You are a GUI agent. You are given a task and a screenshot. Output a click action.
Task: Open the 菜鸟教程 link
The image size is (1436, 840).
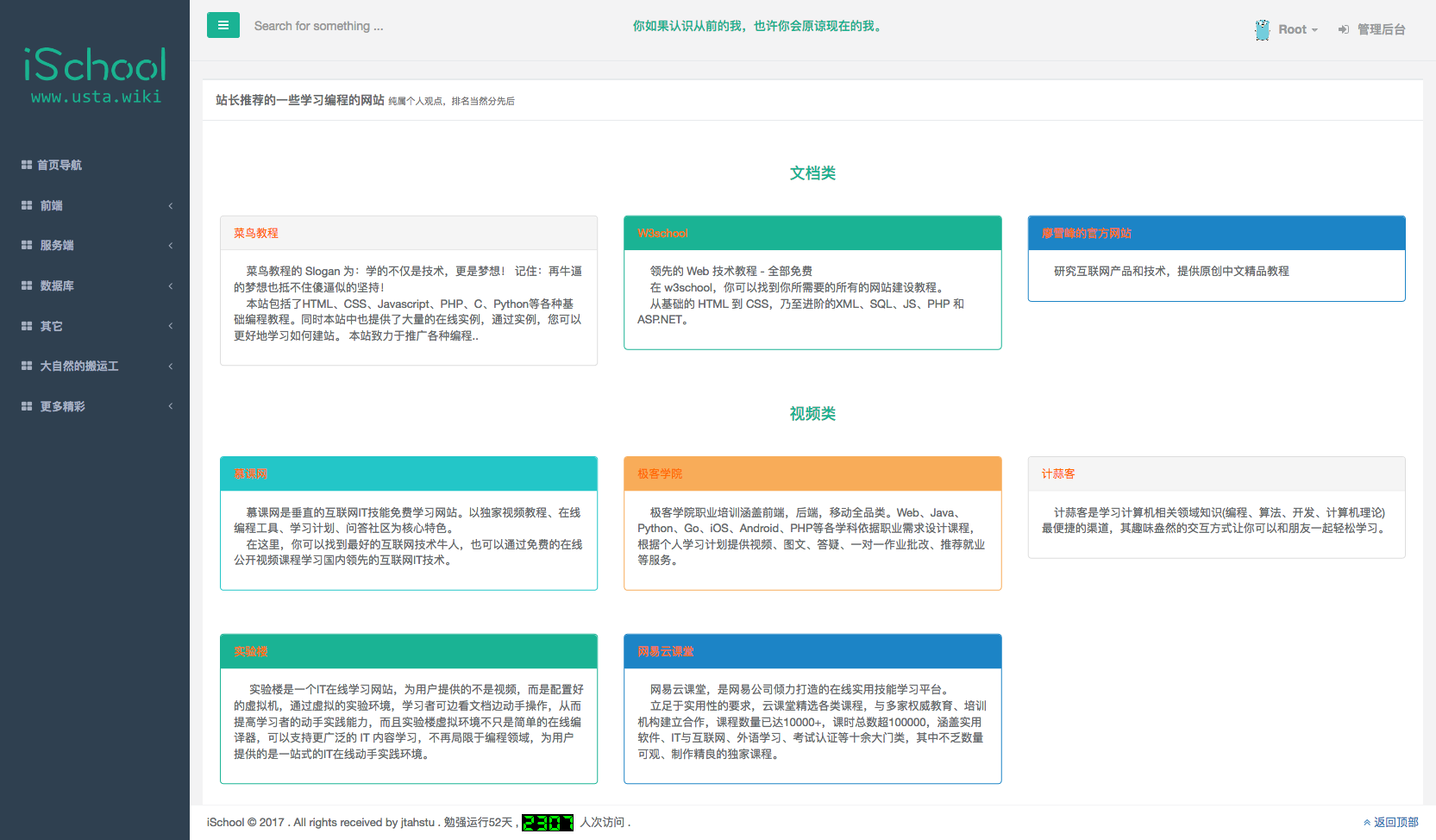point(256,233)
